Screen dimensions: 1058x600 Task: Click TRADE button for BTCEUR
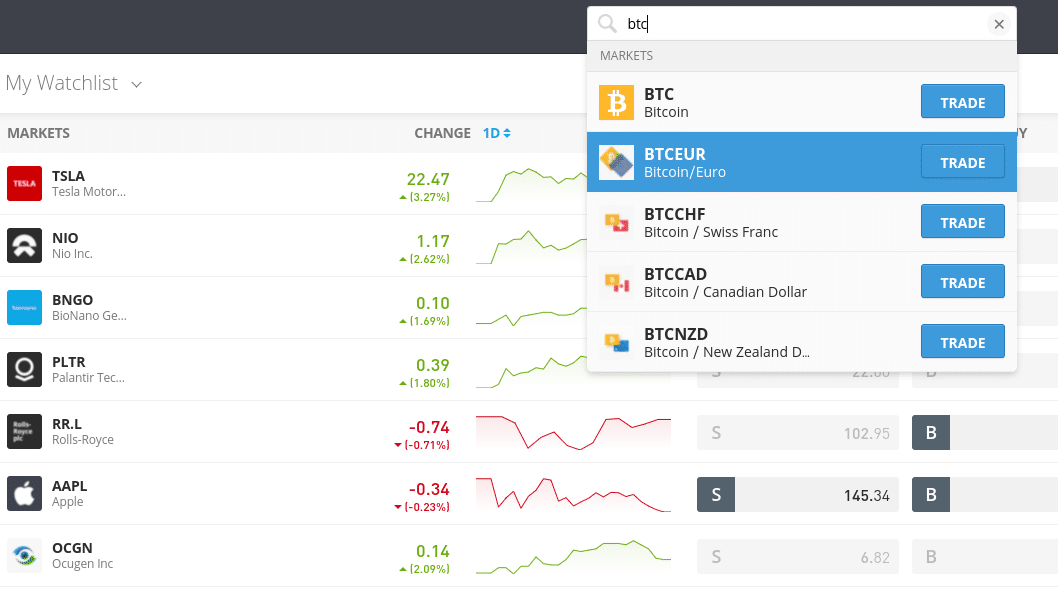point(963,163)
